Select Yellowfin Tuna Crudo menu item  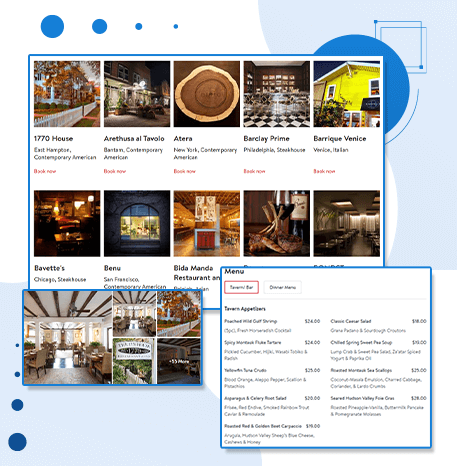click(245, 370)
